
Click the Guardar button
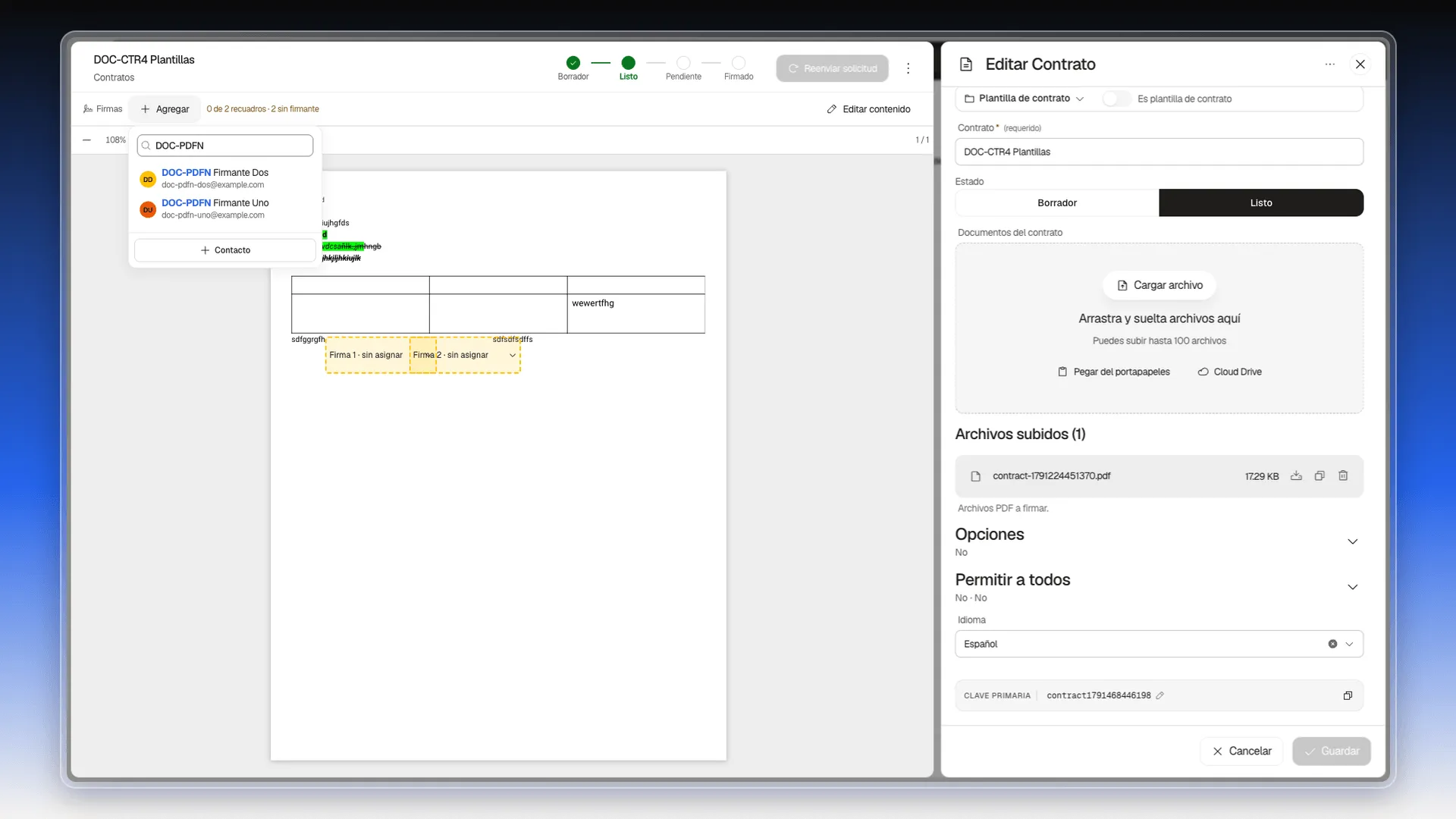(1331, 752)
